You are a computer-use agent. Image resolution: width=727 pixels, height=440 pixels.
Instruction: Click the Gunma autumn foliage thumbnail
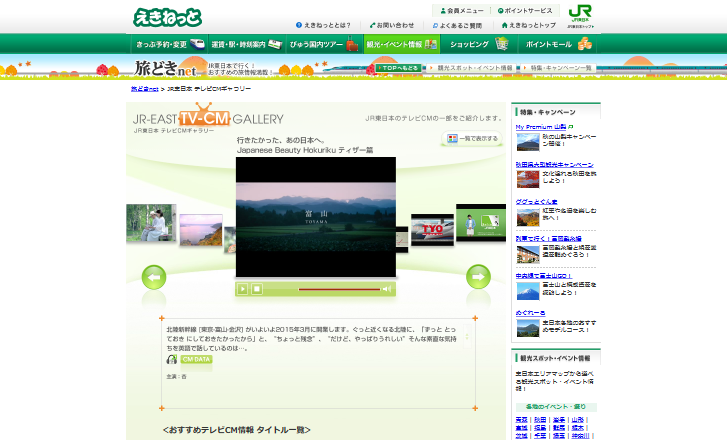(528, 217)
